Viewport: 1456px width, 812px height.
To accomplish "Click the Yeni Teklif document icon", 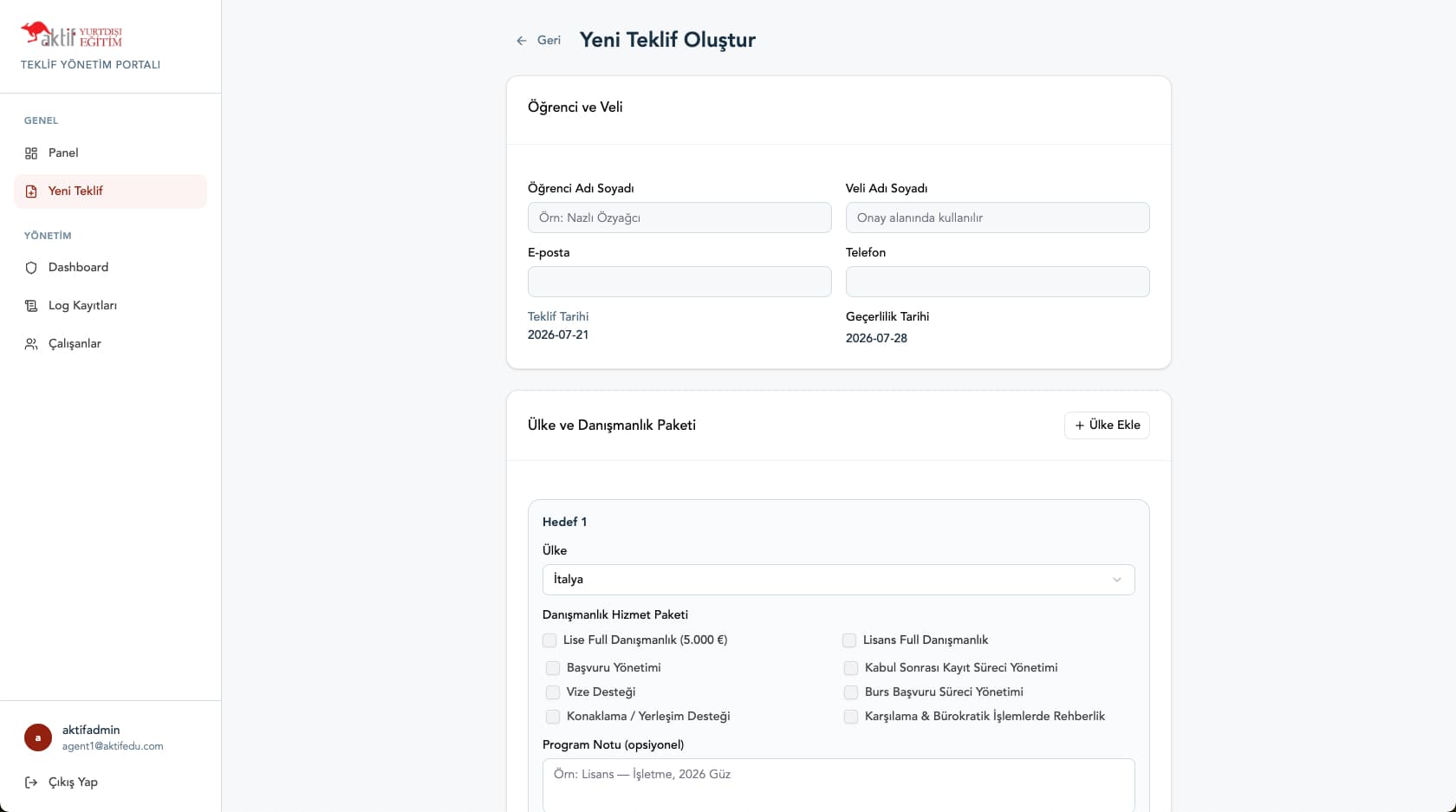I will pos(31,192).
